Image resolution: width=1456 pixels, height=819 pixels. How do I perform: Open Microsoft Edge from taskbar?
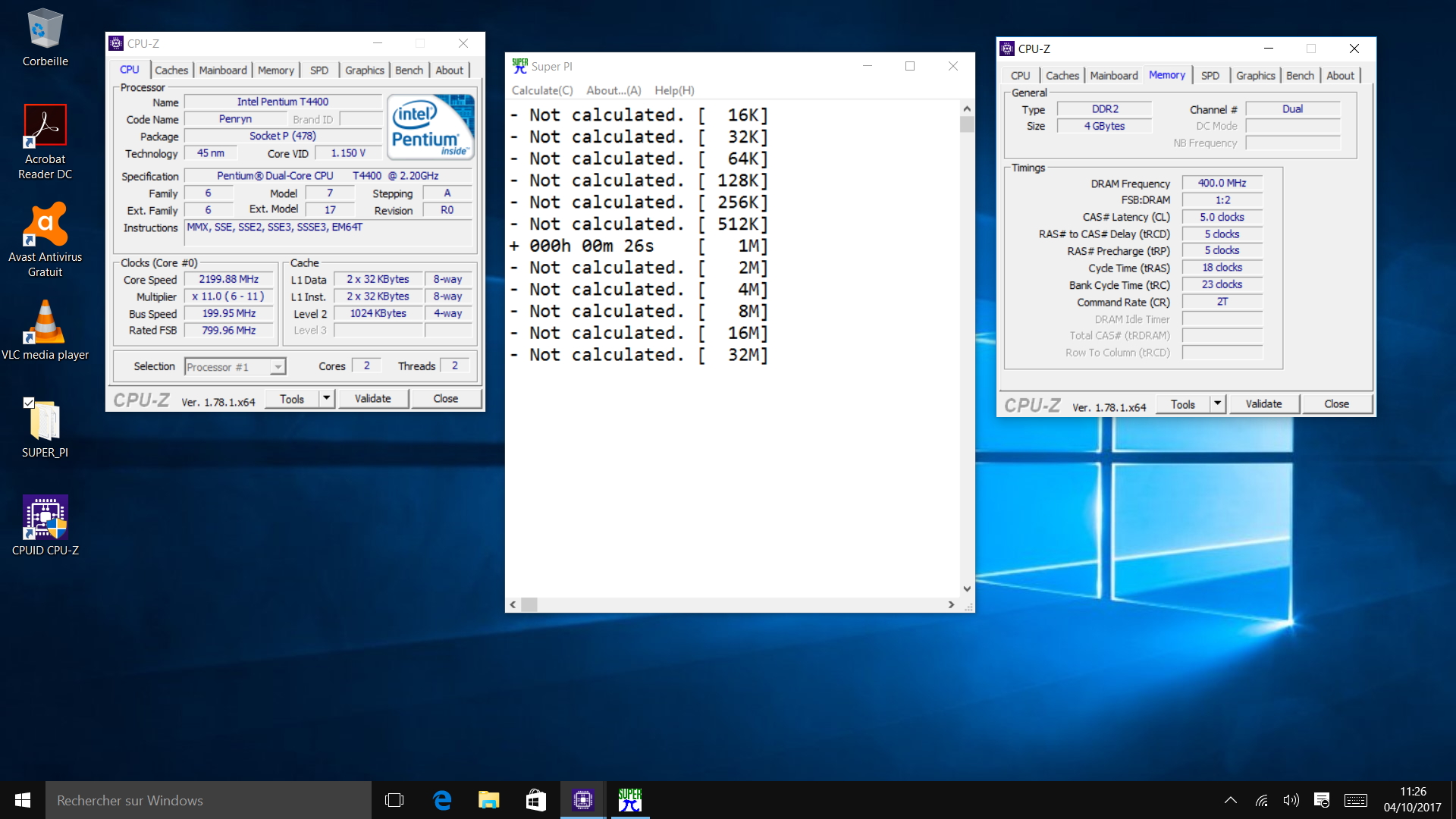point(442,800)
